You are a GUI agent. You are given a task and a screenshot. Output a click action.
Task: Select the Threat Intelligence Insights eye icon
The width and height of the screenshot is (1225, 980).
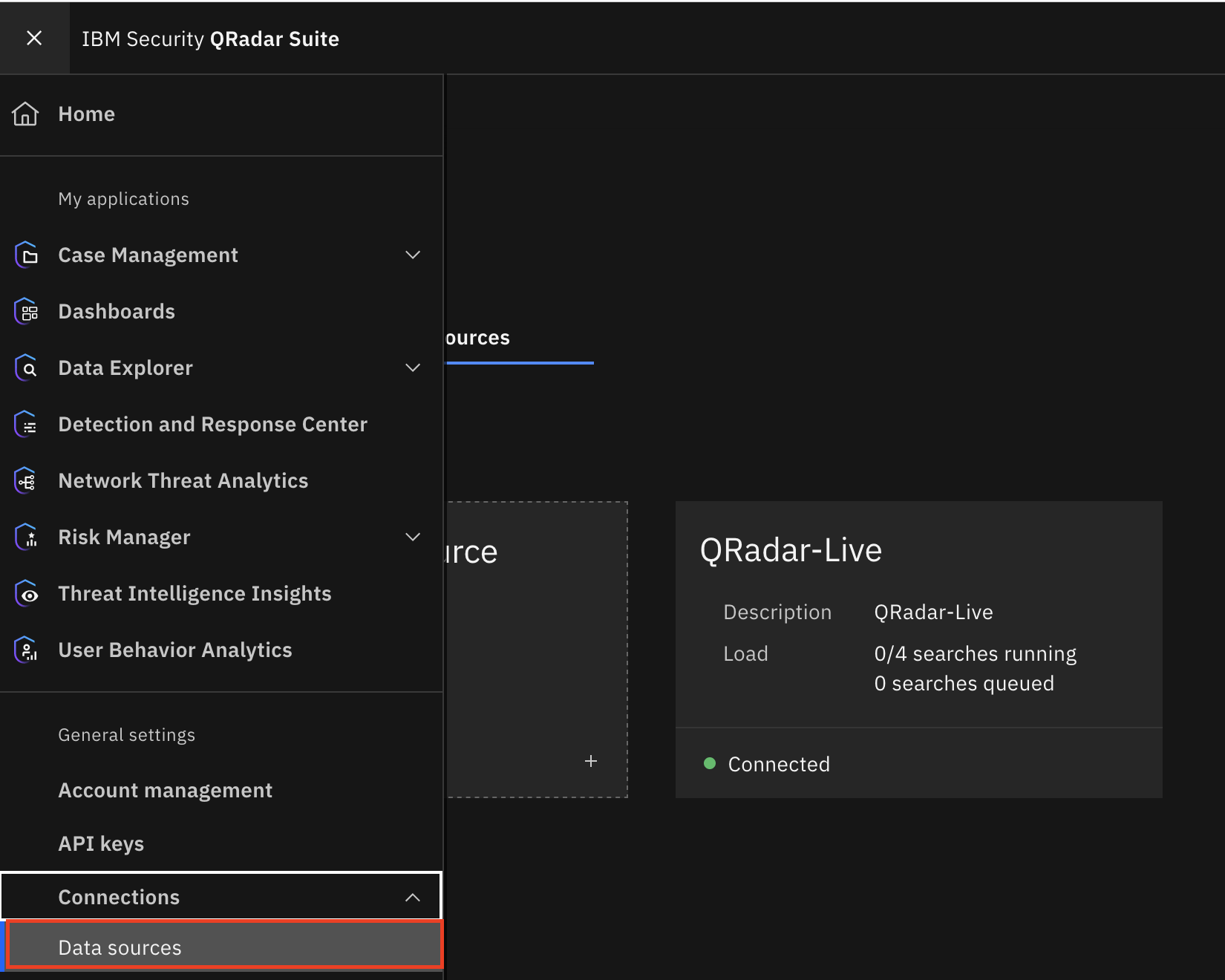[26, 593]
